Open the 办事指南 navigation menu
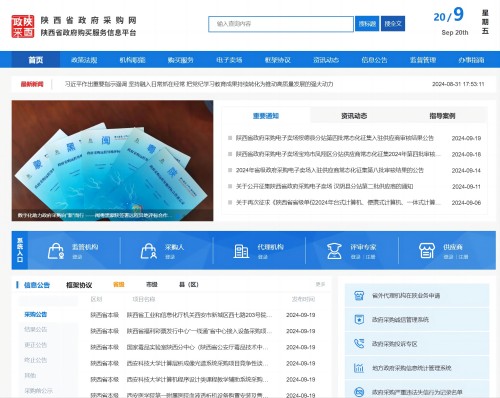This screenshot has width=500, height=398. pos(471,60)
